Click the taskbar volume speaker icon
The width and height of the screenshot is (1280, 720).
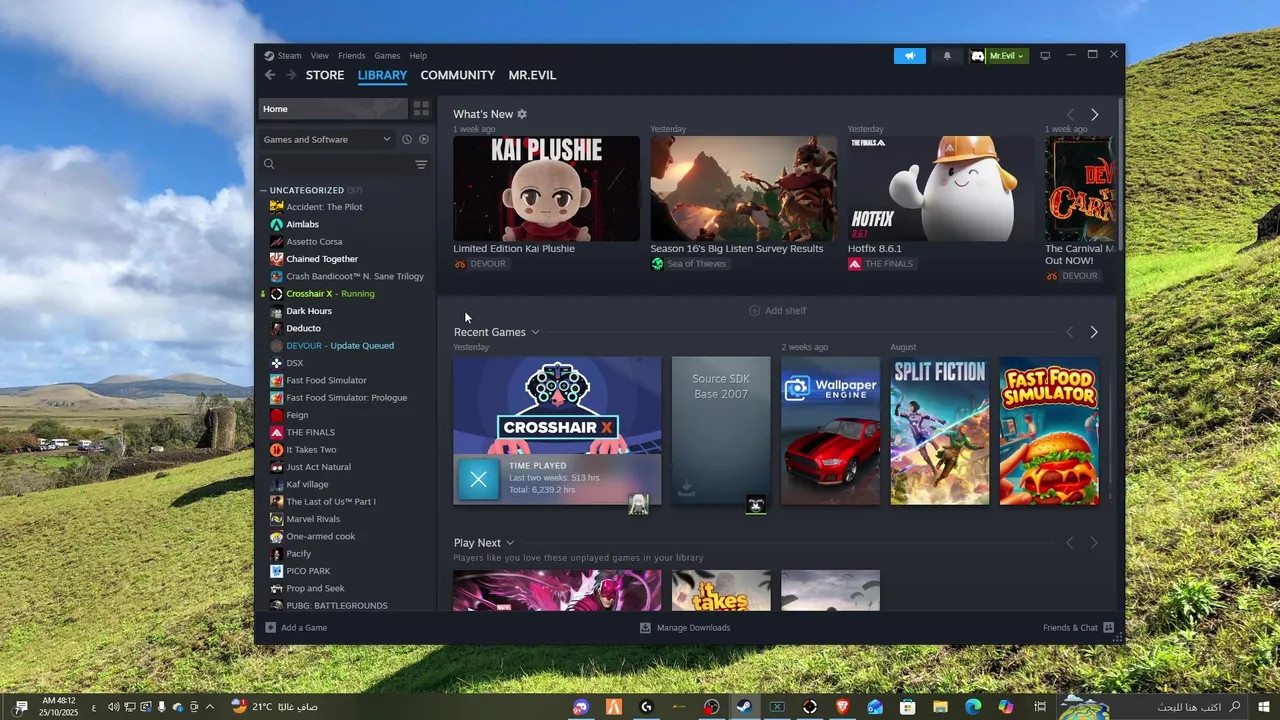113,707
